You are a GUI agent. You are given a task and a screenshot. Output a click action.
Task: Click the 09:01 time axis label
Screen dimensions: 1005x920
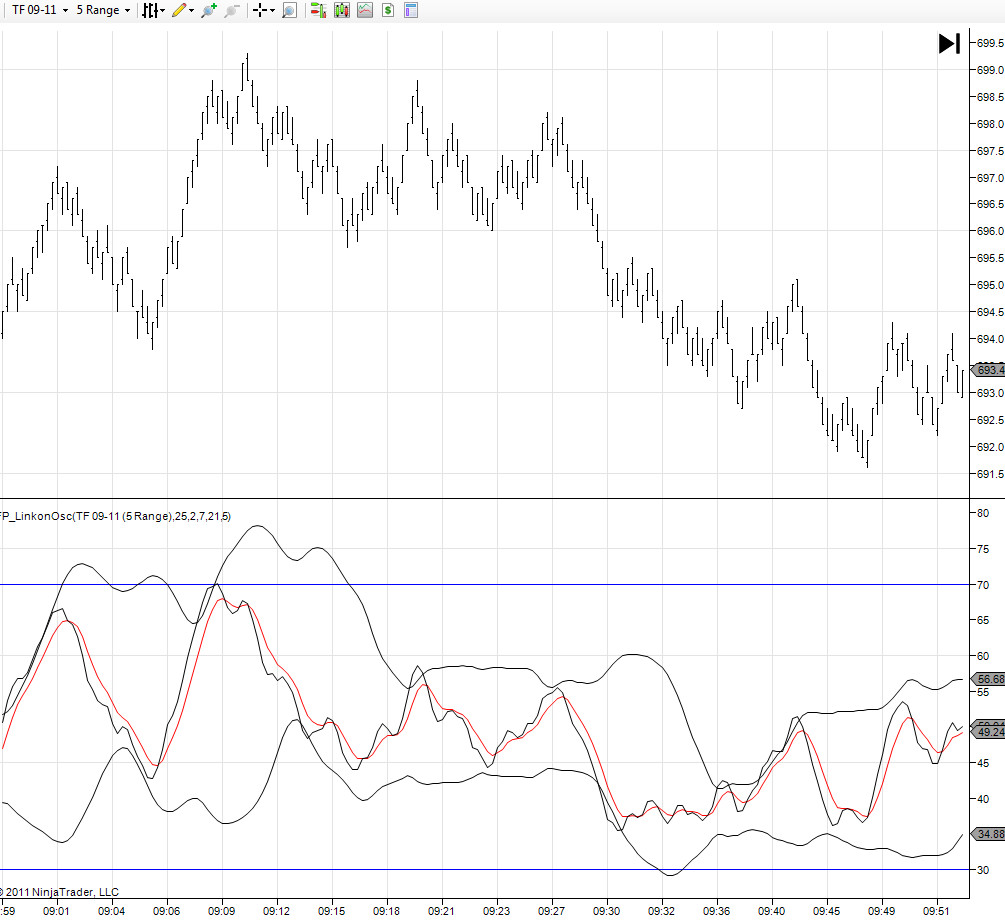(56, 910)
